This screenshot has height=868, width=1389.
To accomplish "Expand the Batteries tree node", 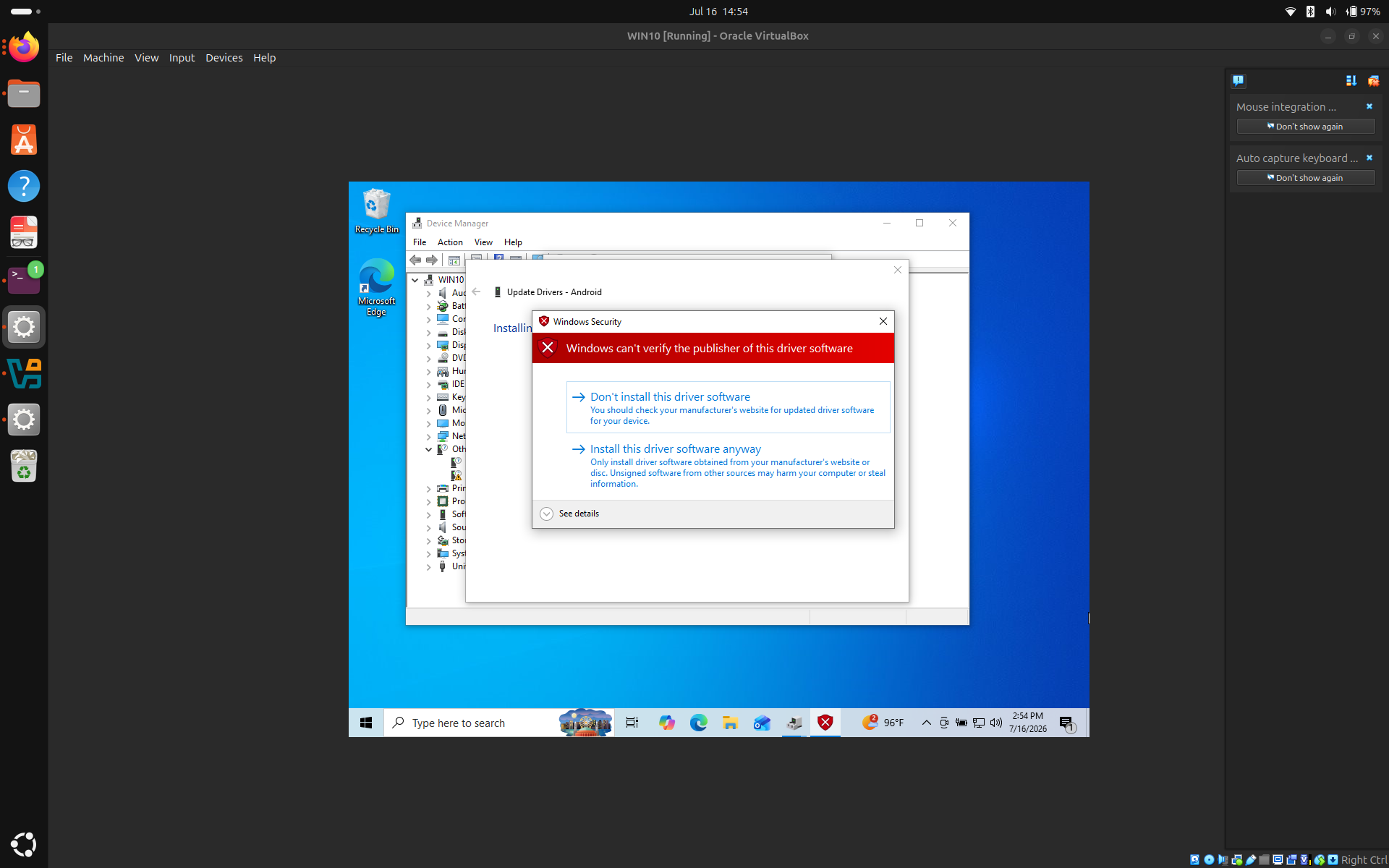I will click(x=429, y=306).
